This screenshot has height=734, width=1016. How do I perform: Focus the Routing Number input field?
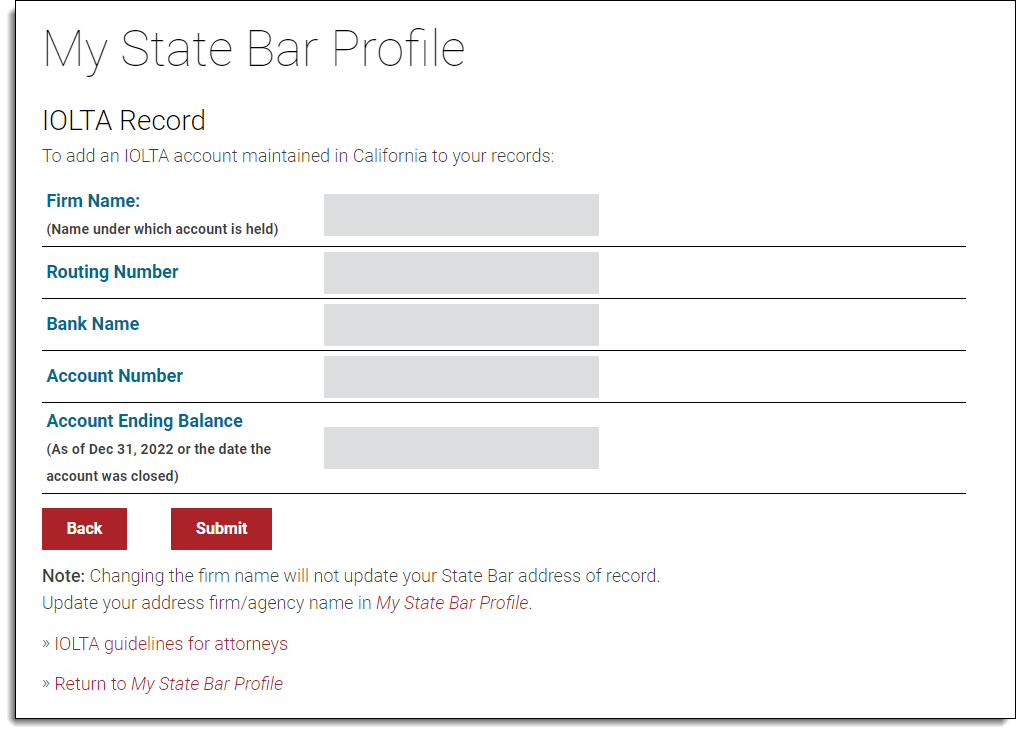pos(461,273)
